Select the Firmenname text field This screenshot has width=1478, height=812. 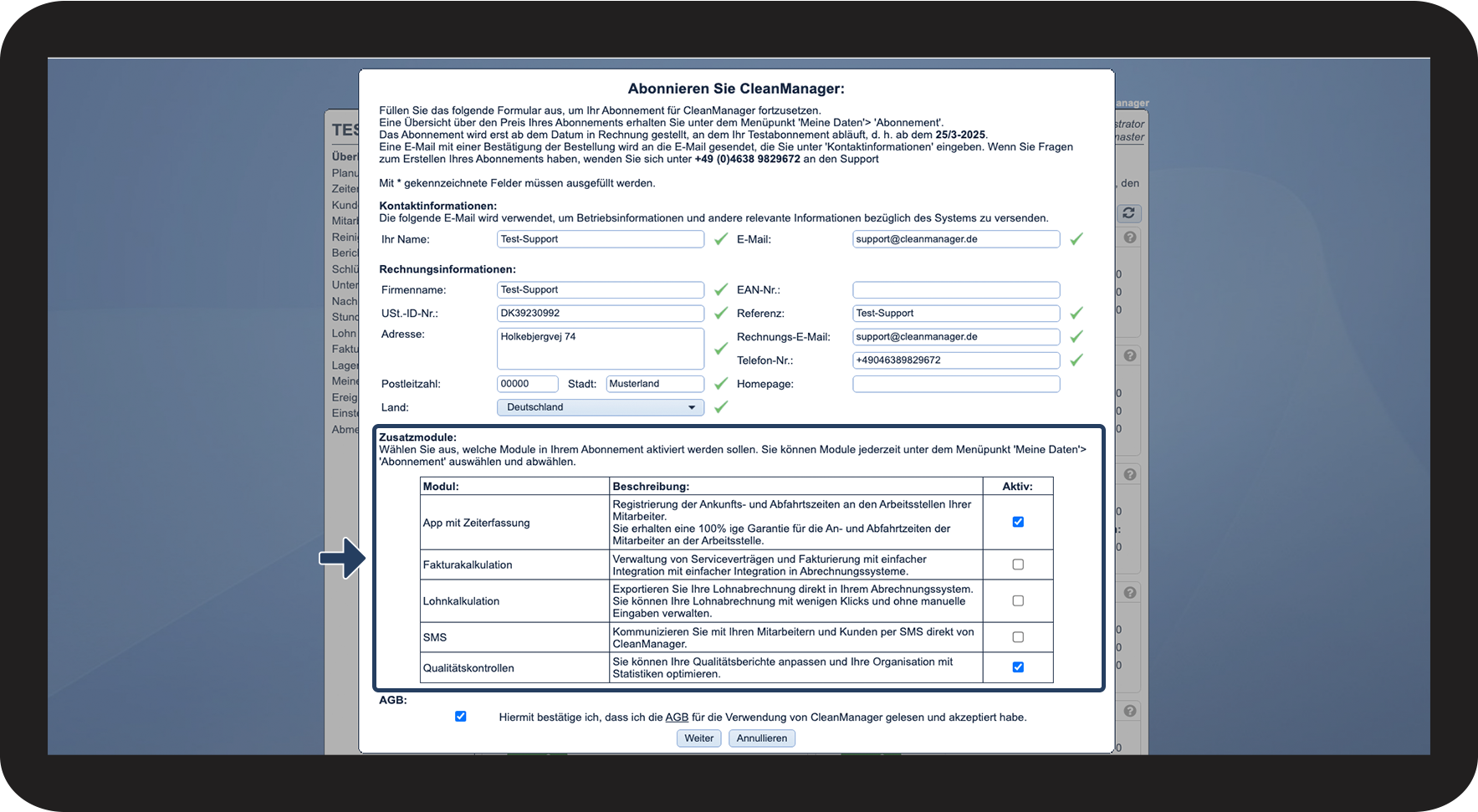(601, 290)
